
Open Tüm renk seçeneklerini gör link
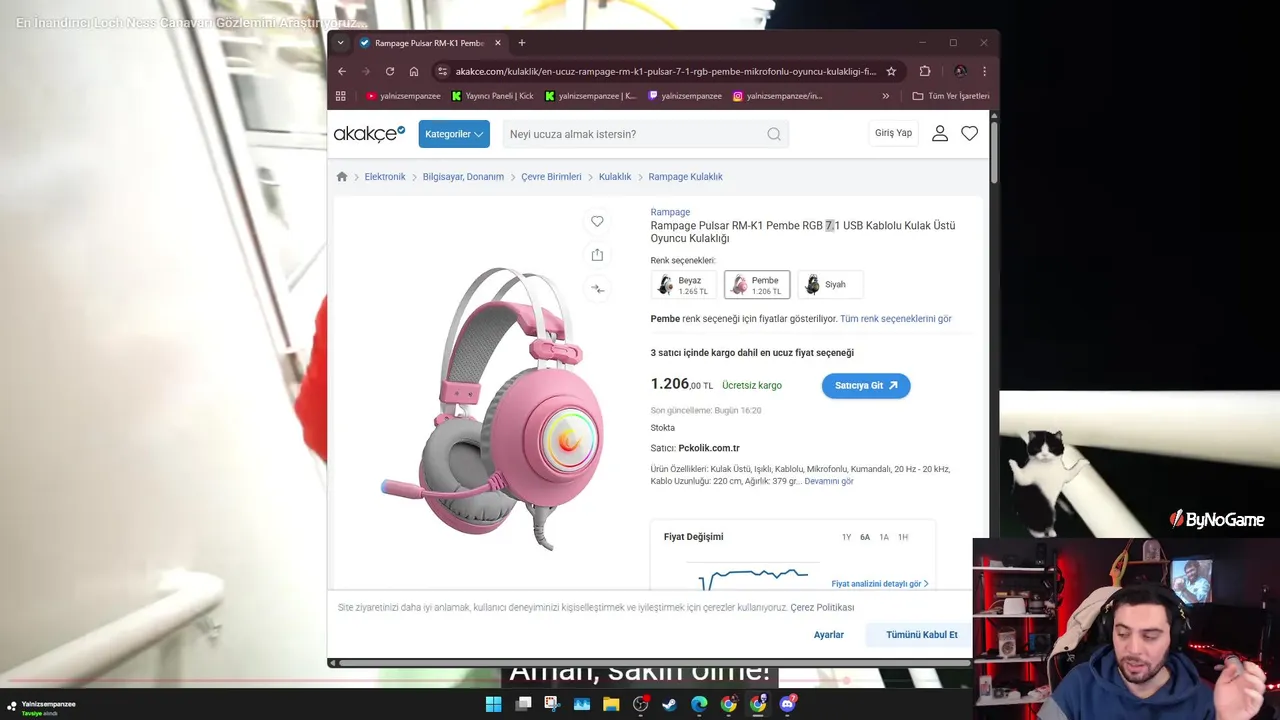click(x=896, y=319)
